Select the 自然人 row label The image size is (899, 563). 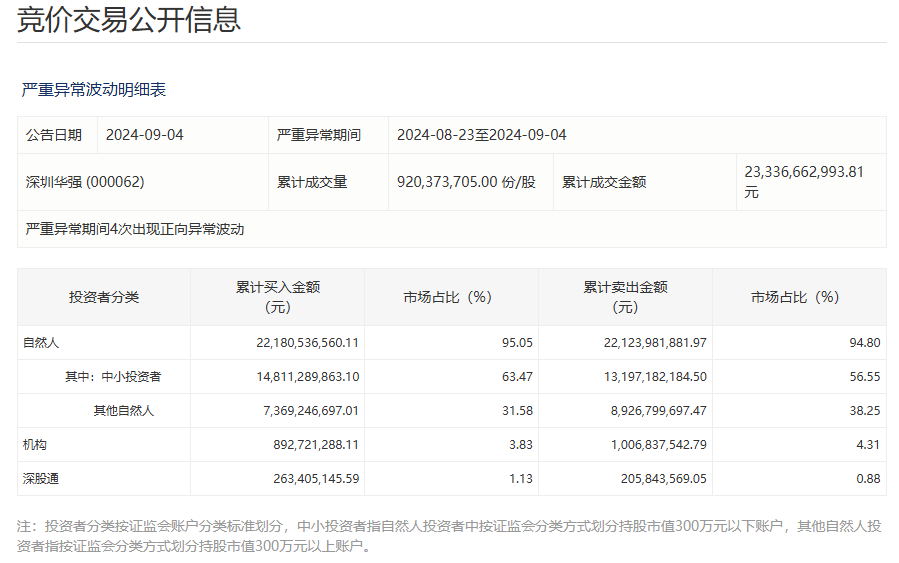pyautogui.click(x=41, y=343)
